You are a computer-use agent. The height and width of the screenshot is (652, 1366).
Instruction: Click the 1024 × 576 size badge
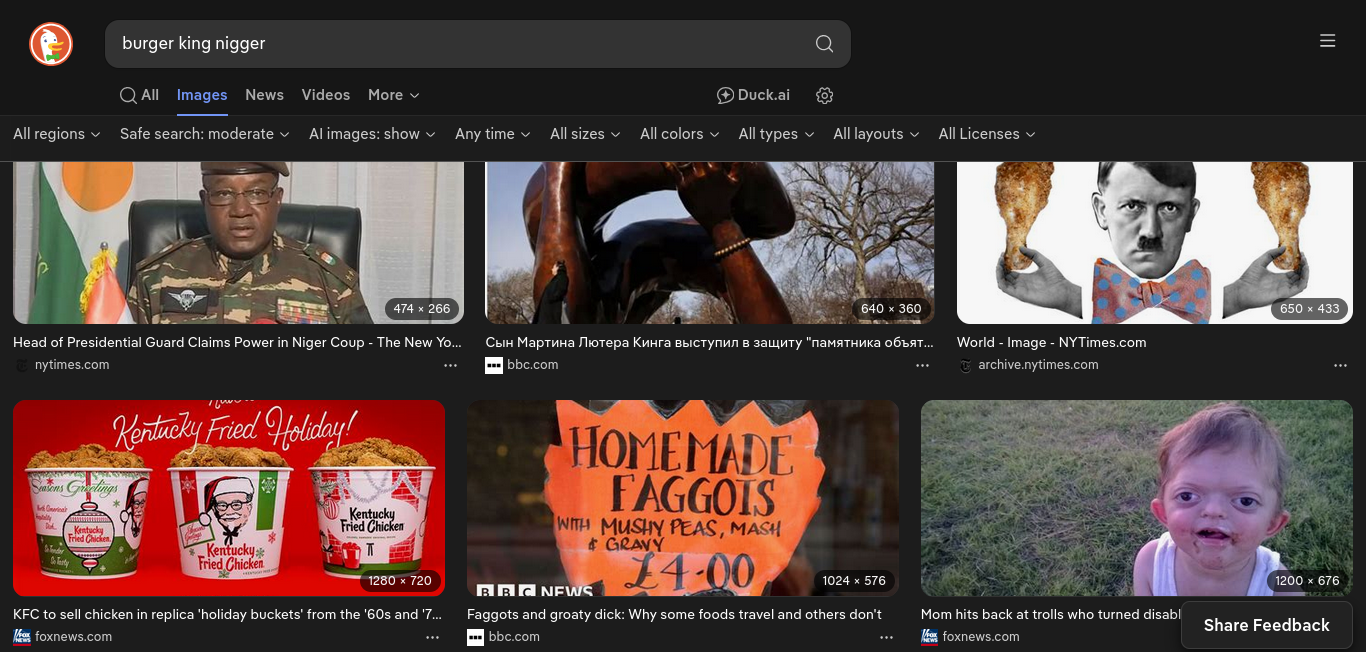pyautogui.click(x=854, y=580)
